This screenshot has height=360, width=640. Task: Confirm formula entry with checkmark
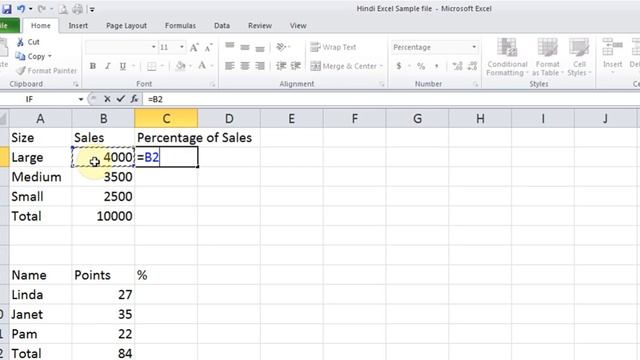click(x=120, y=99)
